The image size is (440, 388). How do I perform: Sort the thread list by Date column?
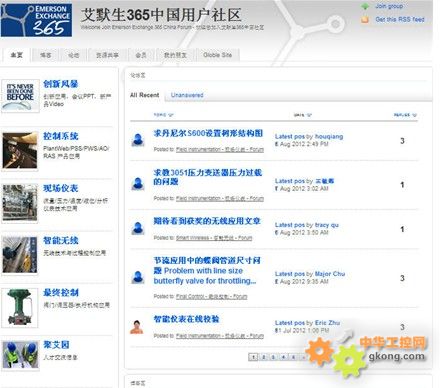coord(302,115)
